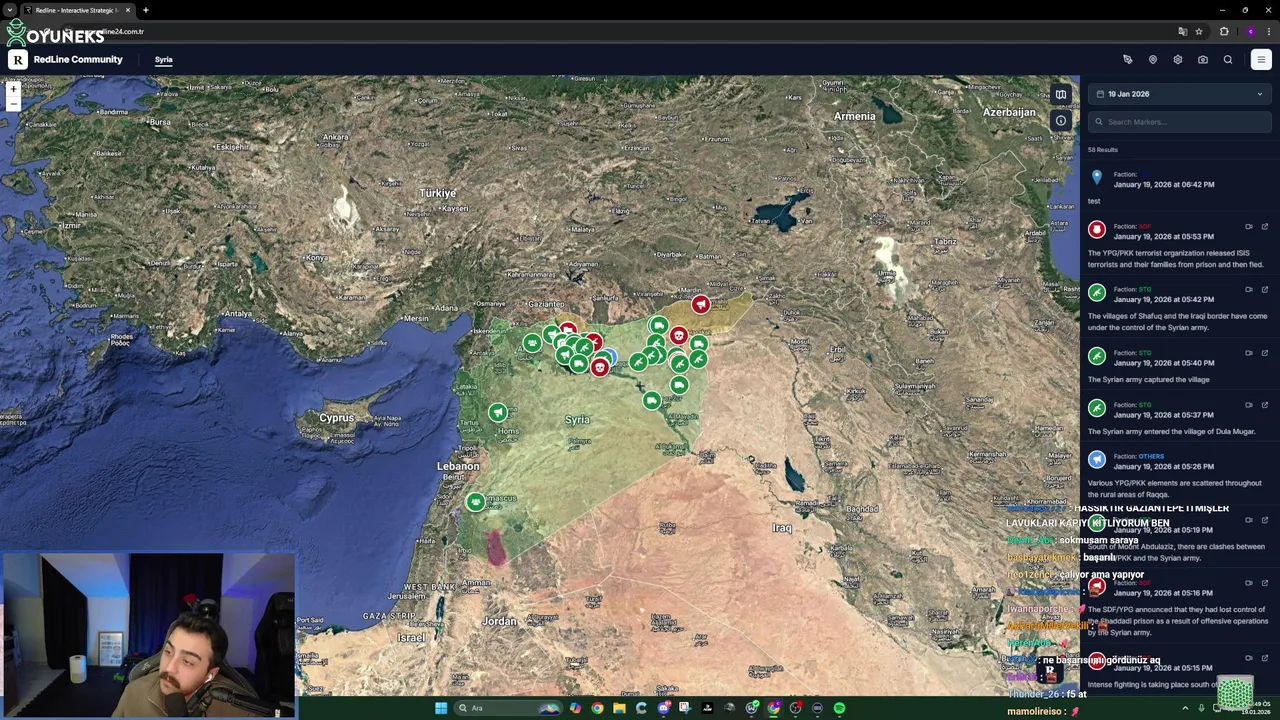Screen dimensions: 1280x720
Task: Open a new browser tab with plus button
Action: [145, 10]
